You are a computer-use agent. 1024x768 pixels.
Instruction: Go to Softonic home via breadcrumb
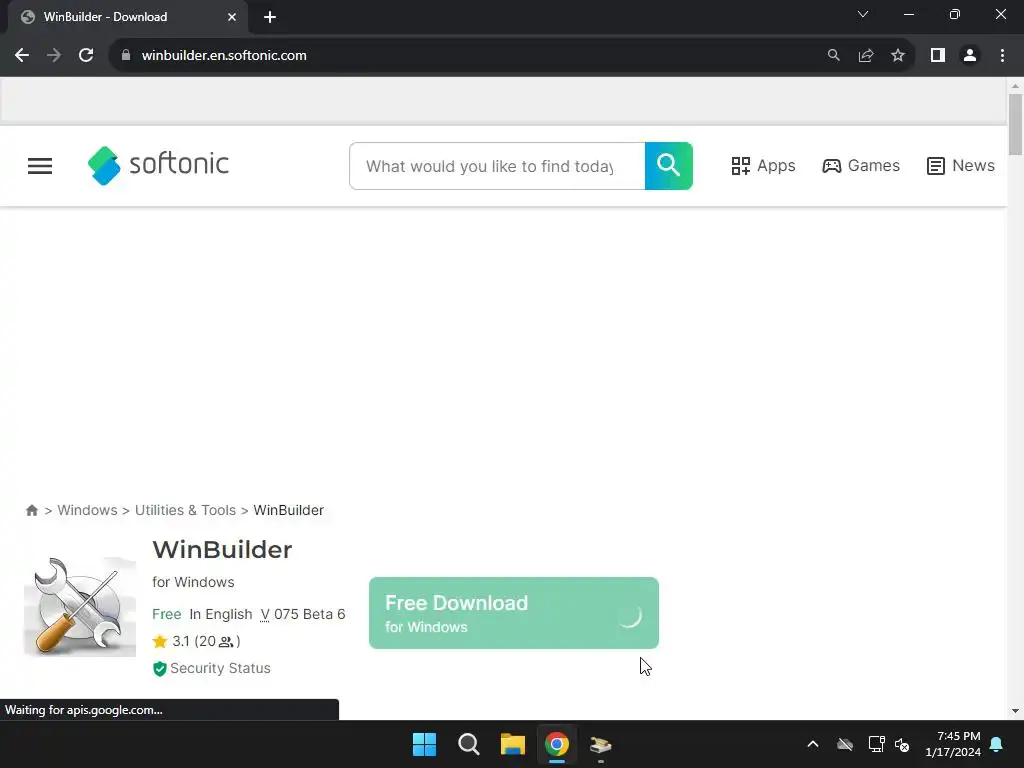[x=31, y=510]
